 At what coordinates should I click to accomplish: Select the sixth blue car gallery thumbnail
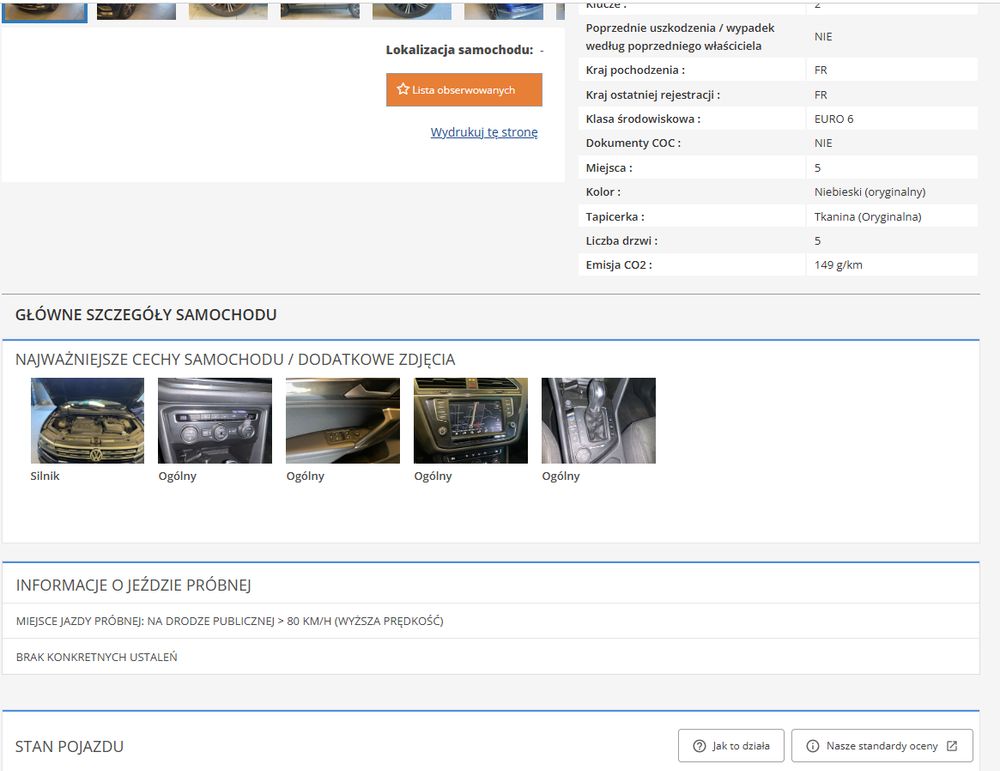(x=504, y=11)
